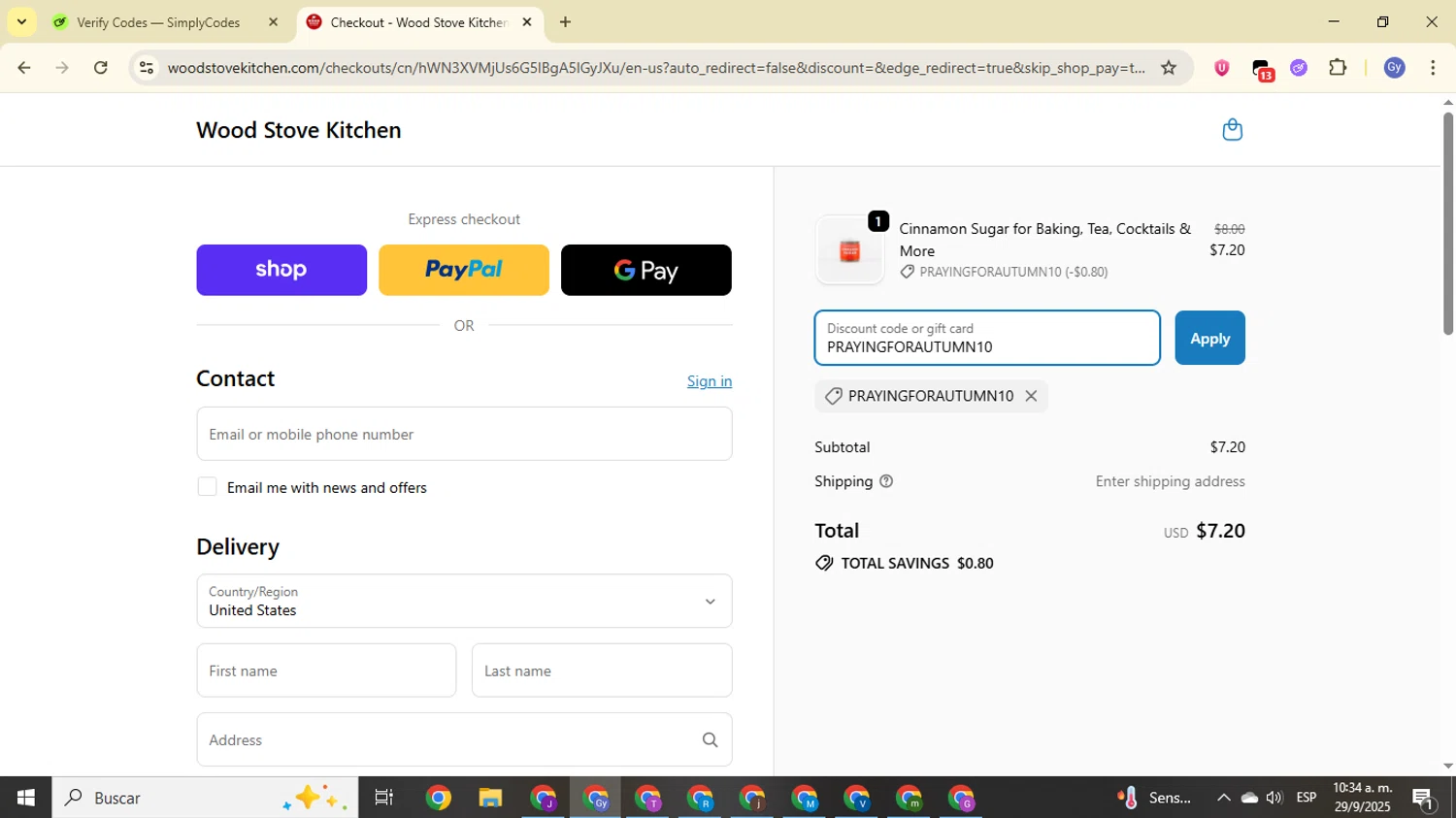Remove the PRAYINGFORAUTUMN10 discount tag
Screen dimensions: 1456x818
(1031, 396)
